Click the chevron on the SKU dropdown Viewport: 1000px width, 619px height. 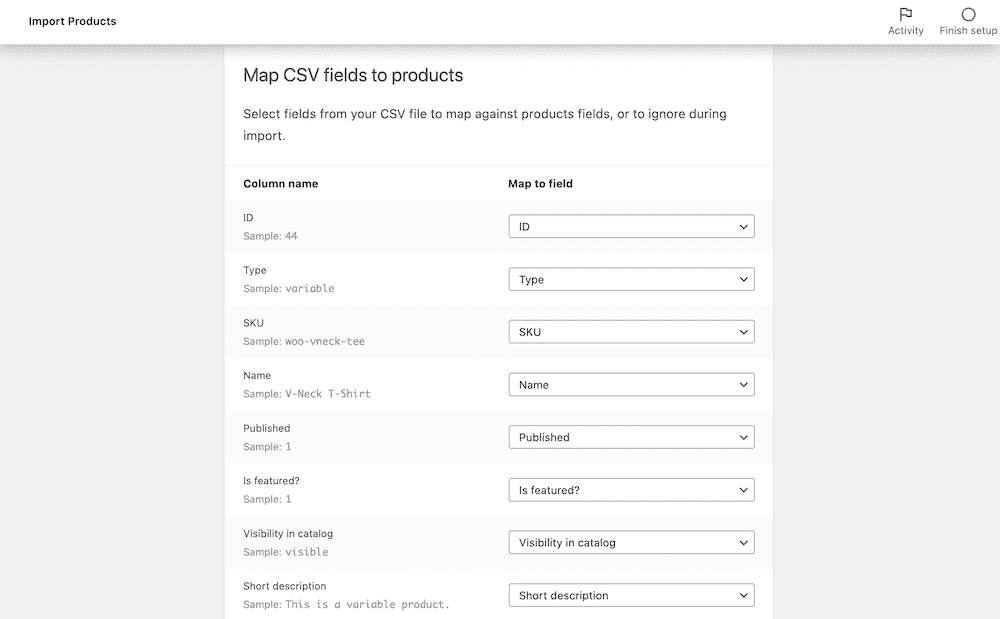pos(744,331)
